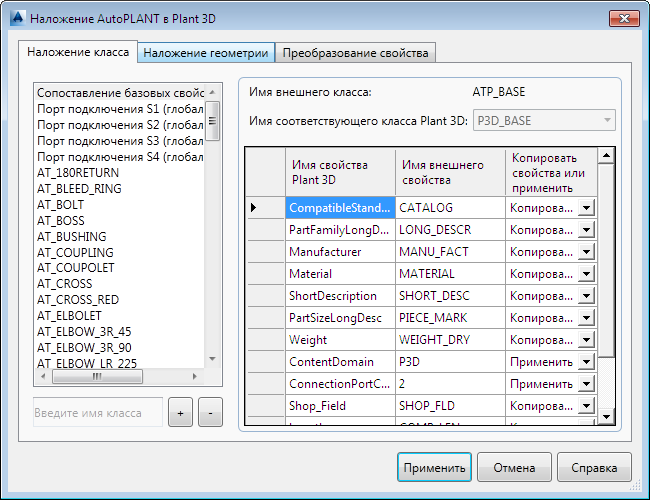The image size is (650, 500).
Task: Click Имя свойства Plant 3D column header
Action: 340,172
